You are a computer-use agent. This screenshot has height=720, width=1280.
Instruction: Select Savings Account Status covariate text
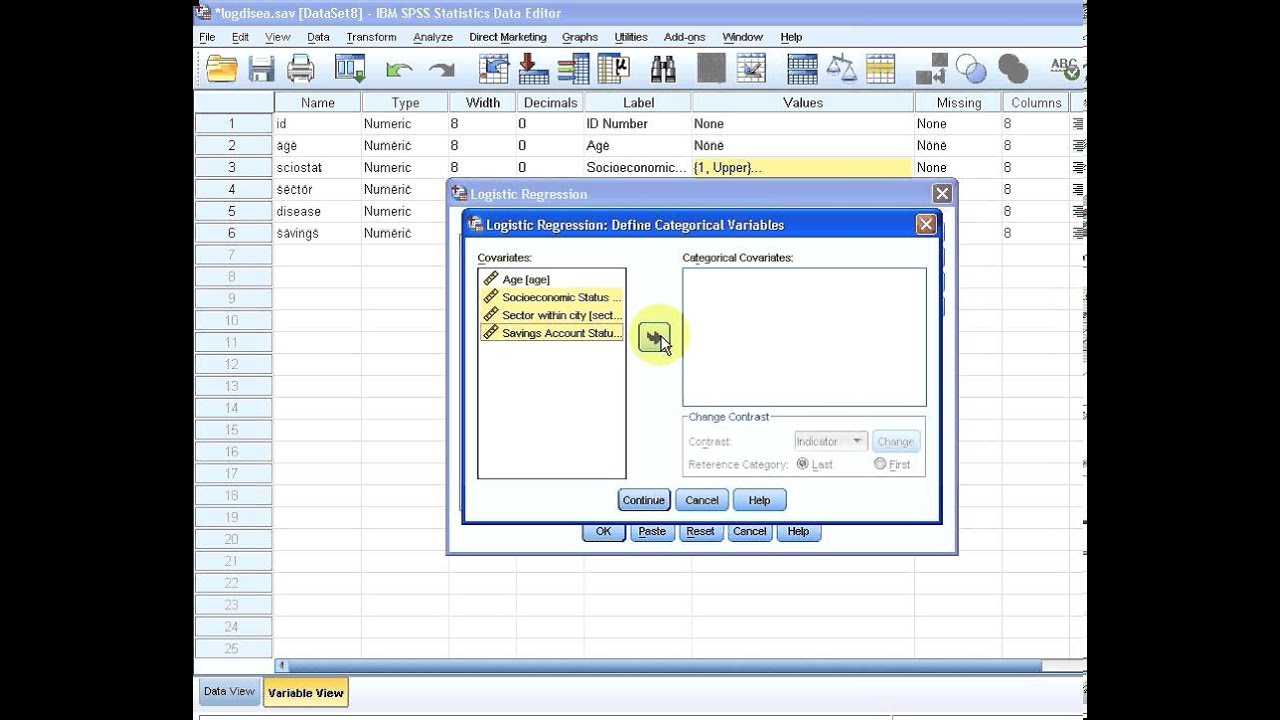(x=562, y=333)
